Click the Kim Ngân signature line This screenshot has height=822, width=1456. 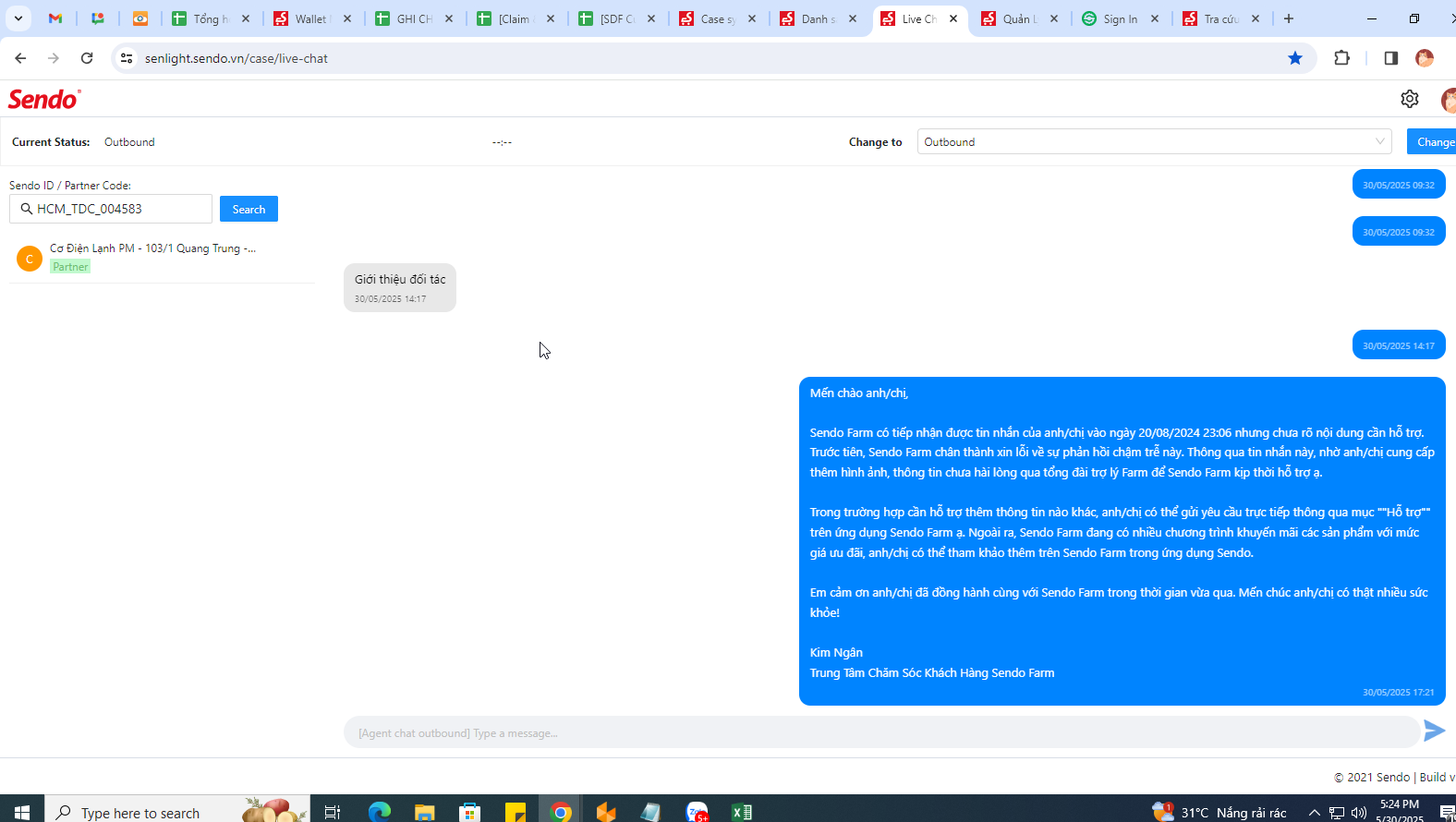[836, 652]
